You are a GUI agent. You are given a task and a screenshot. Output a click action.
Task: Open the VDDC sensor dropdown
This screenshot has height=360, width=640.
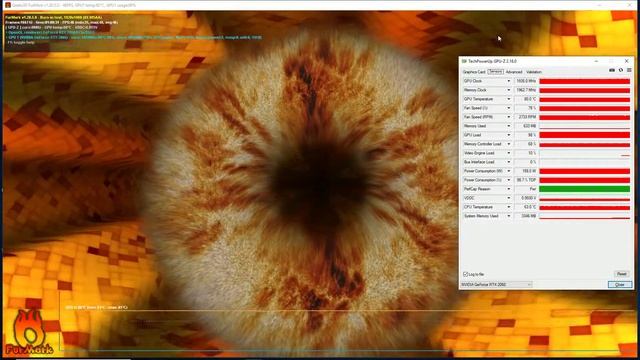click(509, 198)
